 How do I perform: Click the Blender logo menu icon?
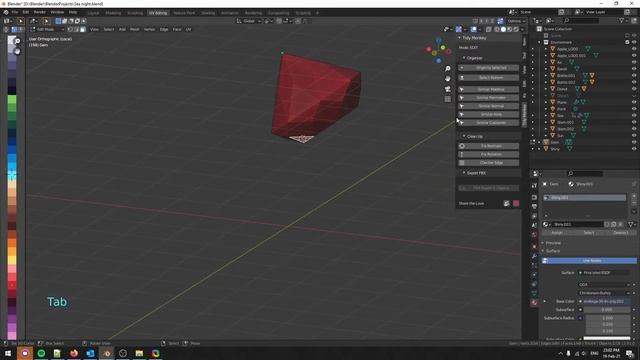tap(6, 12)
